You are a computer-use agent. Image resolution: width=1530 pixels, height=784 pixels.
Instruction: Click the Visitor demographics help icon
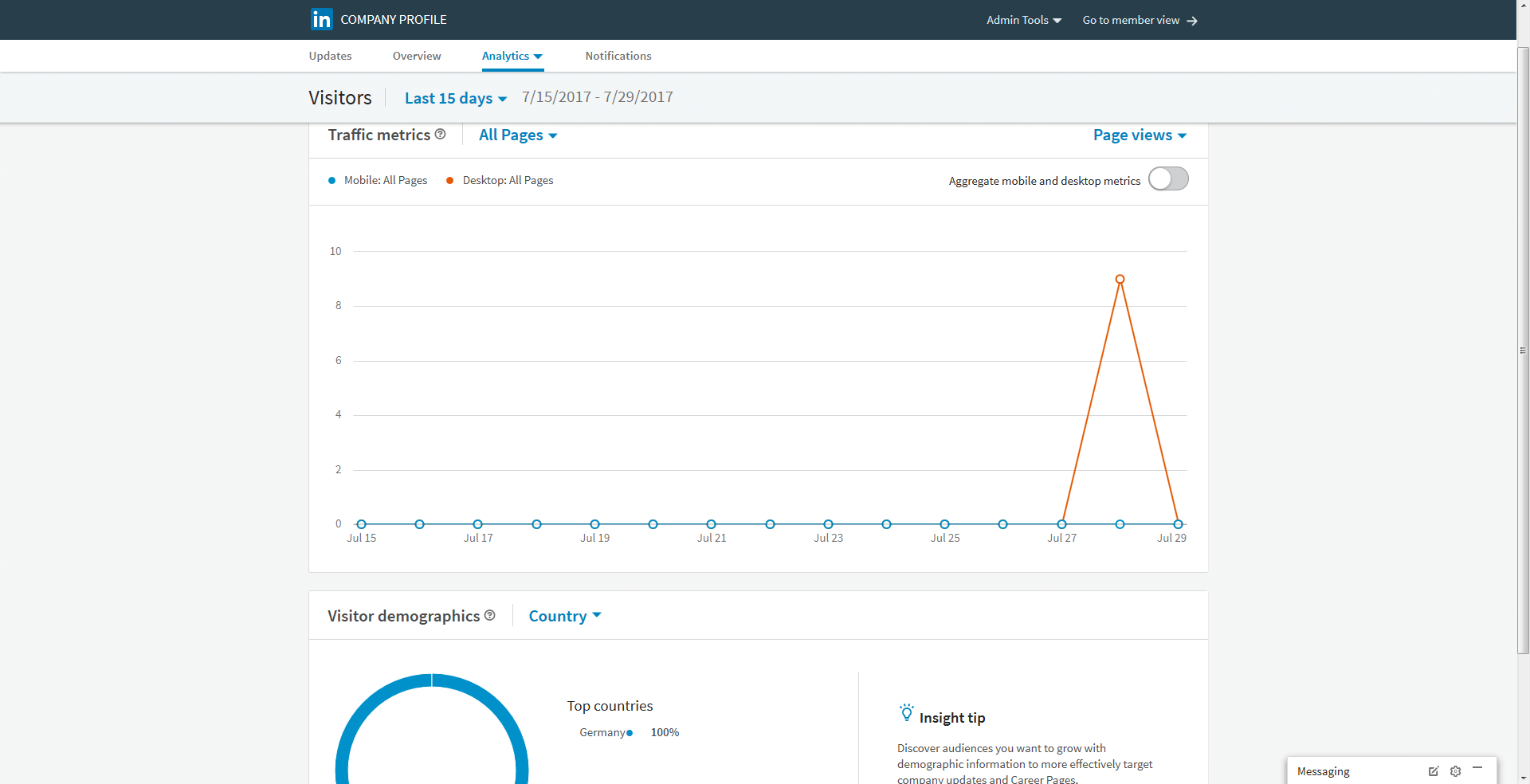click(489, 615)
